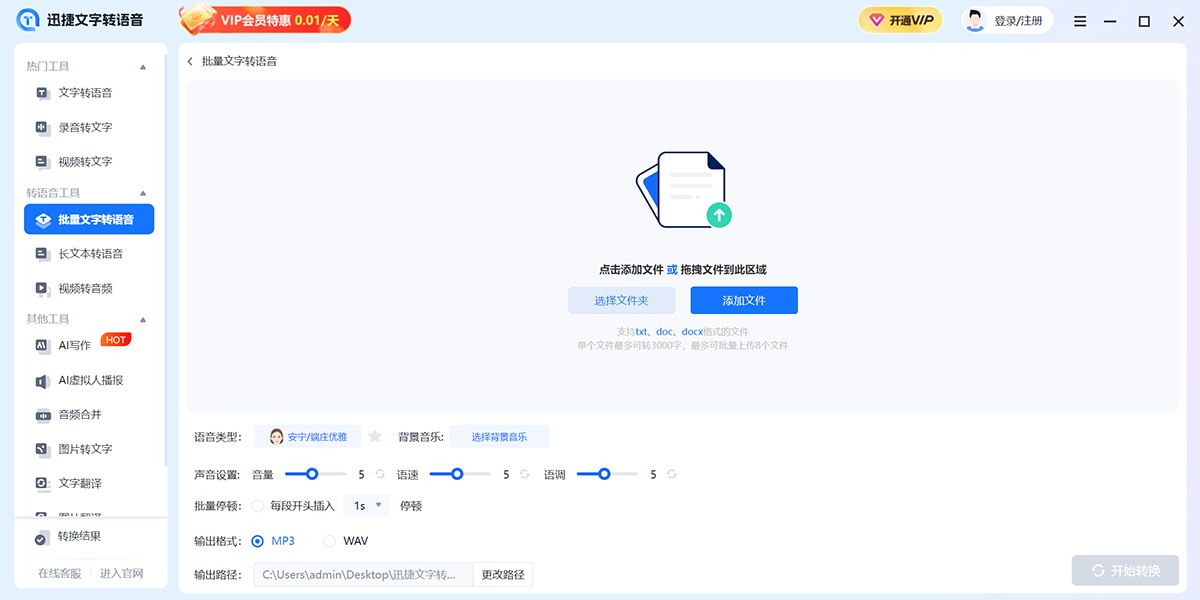Image resolution: width=1200 pixels, height=600 pixels.
Task: Open the hamburger menu at top right
Action: [1079, 20]
